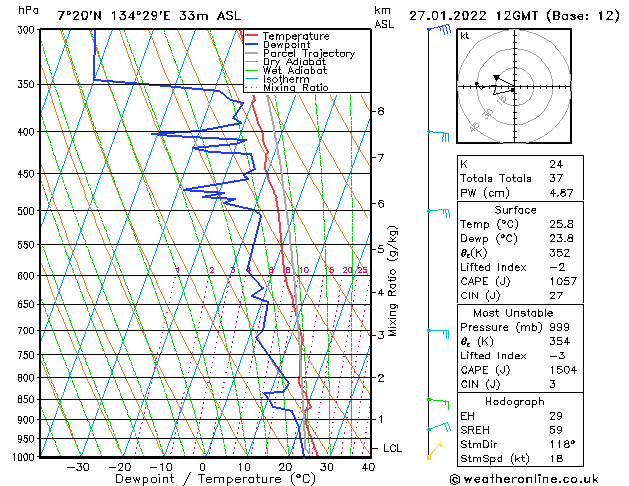629x486 pixels.
Task: Click the 'hPa' pressure axis unit label
Action: (x=28, y=11)
